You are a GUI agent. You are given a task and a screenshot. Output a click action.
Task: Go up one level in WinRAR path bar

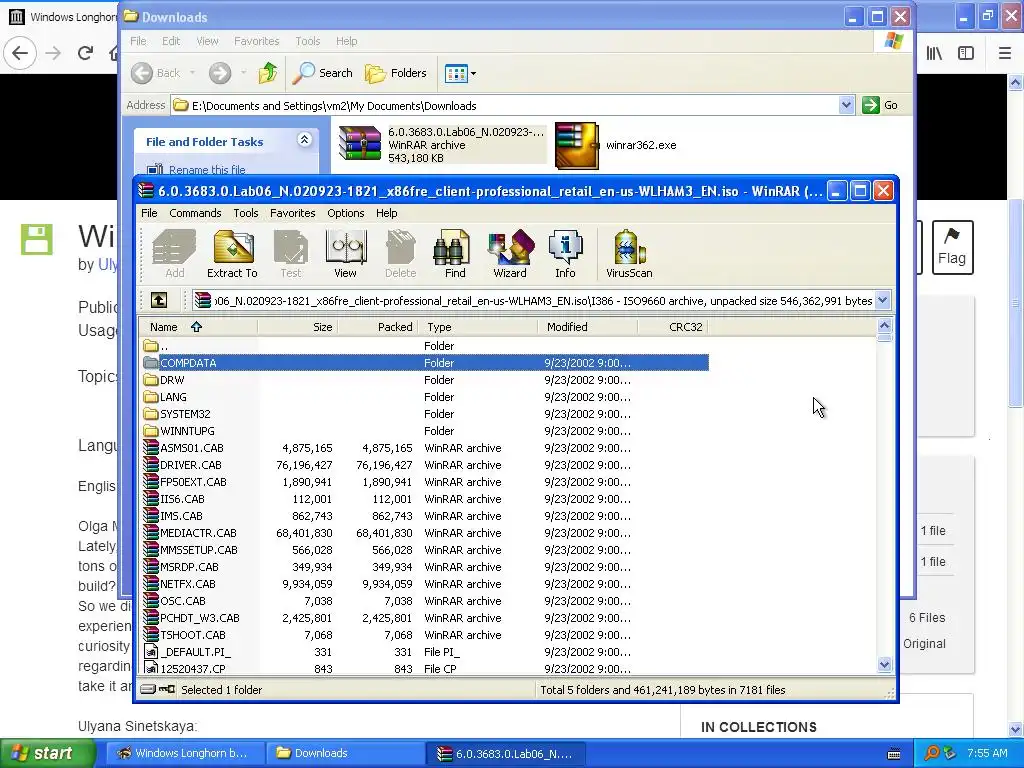coord(159,300)
